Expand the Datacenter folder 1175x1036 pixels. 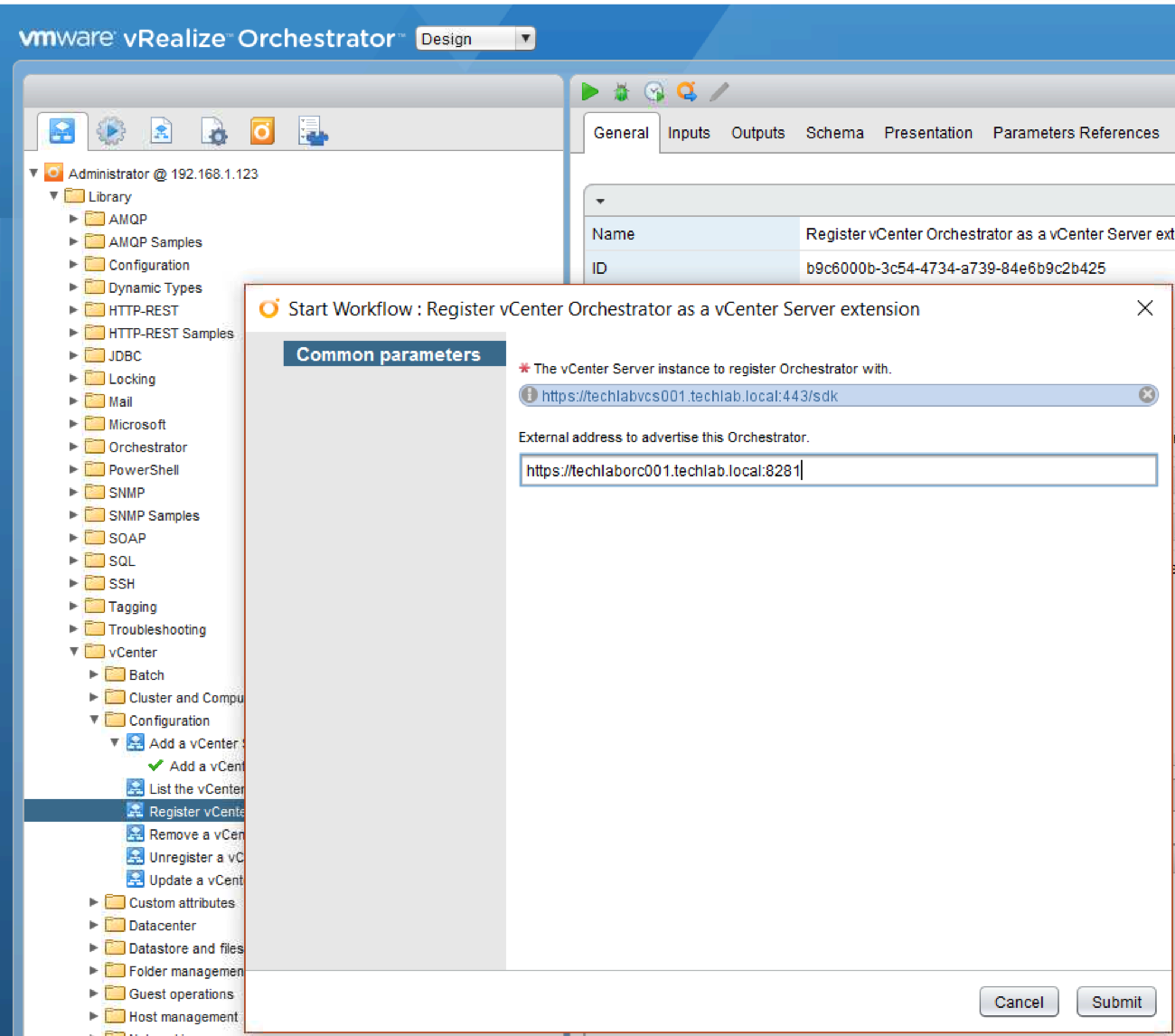click(x=94, y=924)
